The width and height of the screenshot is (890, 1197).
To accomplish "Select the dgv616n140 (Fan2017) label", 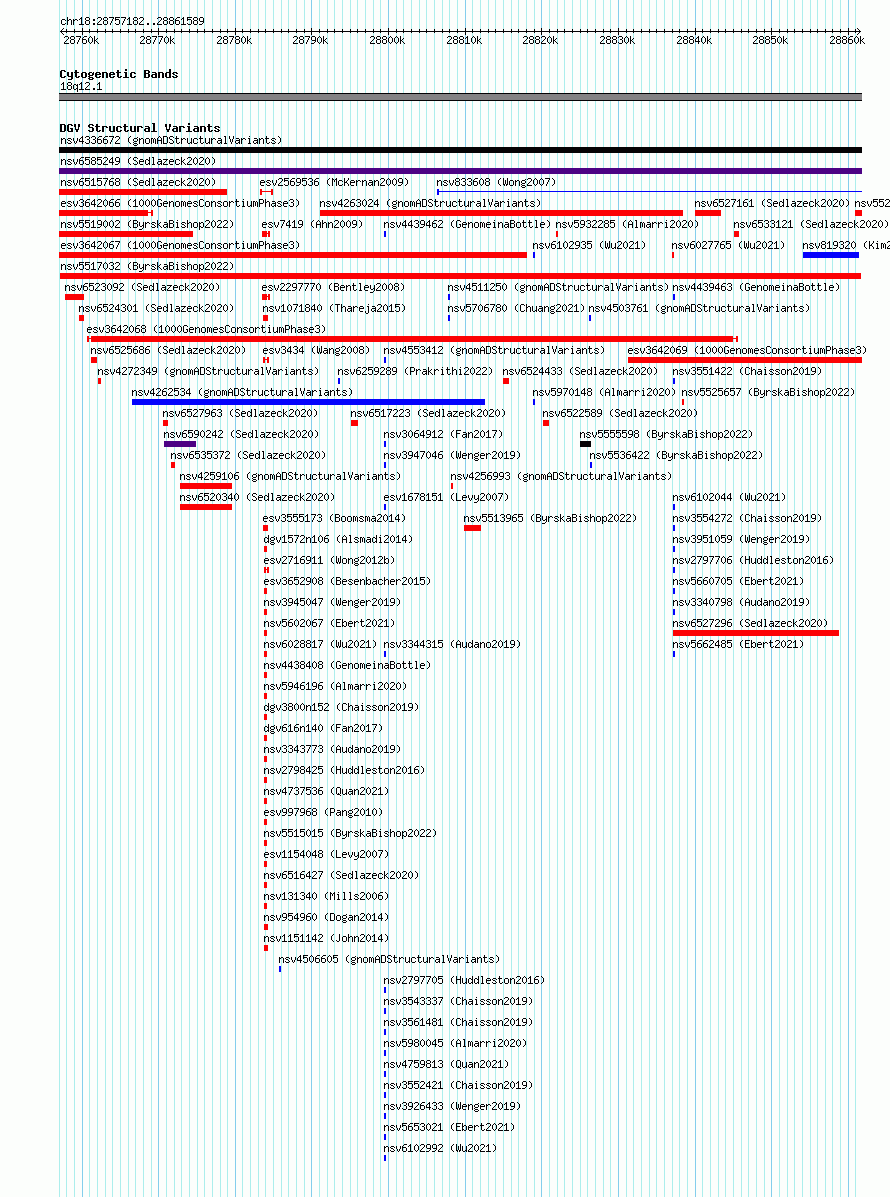I will tap(323, 728).
